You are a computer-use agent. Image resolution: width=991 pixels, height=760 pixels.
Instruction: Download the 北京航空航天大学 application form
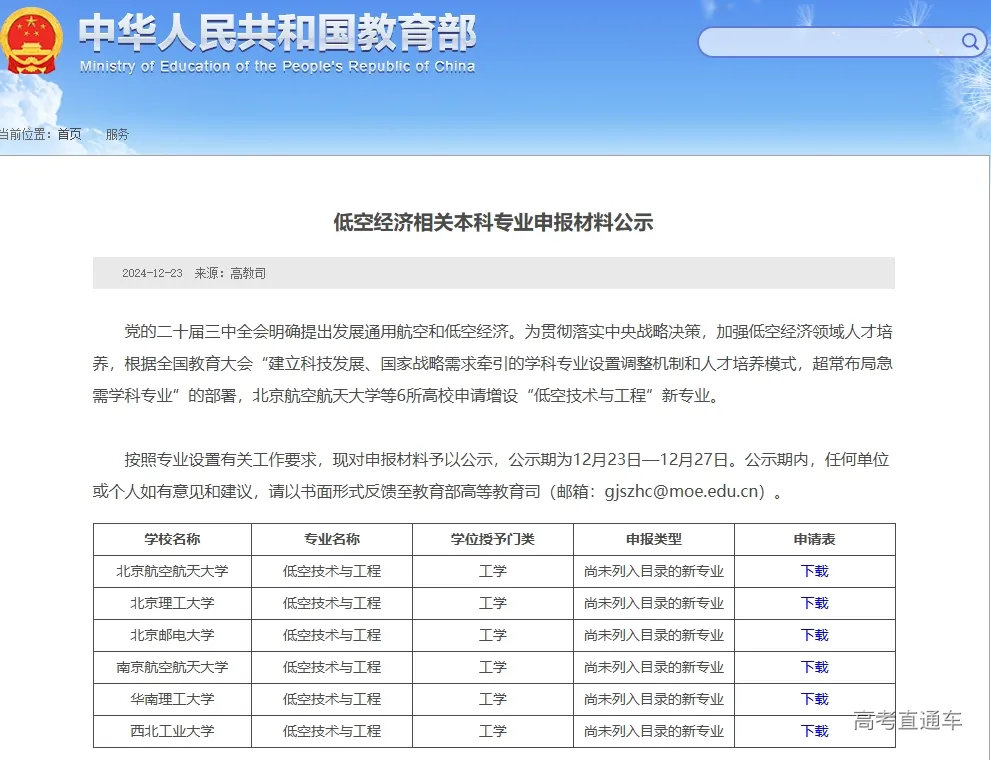pyautogui.click(x=813, y=571)
